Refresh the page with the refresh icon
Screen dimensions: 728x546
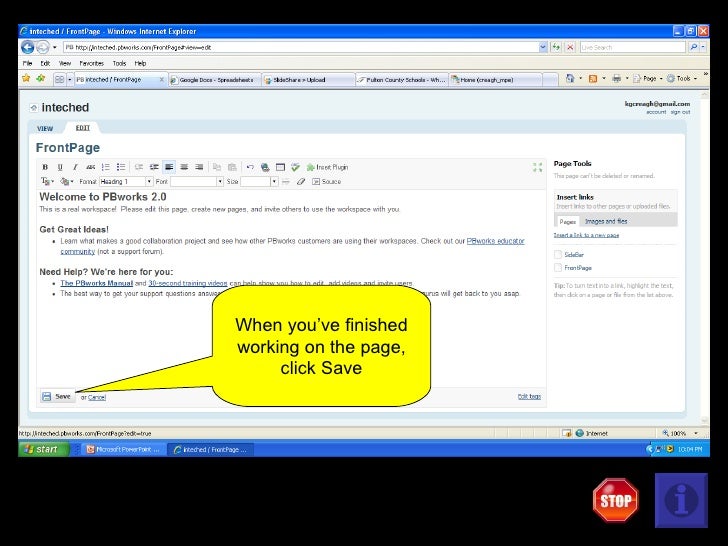click(556, 47)
